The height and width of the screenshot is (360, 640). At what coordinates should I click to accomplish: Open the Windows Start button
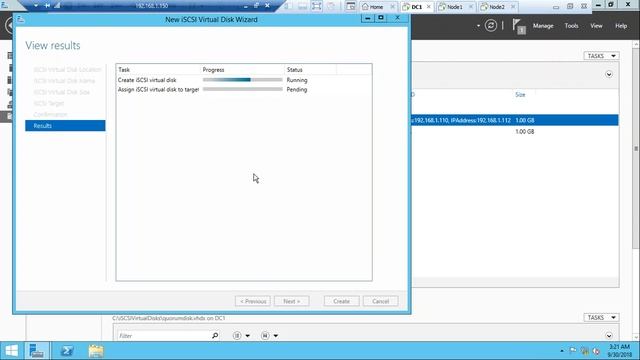click(x=11, y=351)
